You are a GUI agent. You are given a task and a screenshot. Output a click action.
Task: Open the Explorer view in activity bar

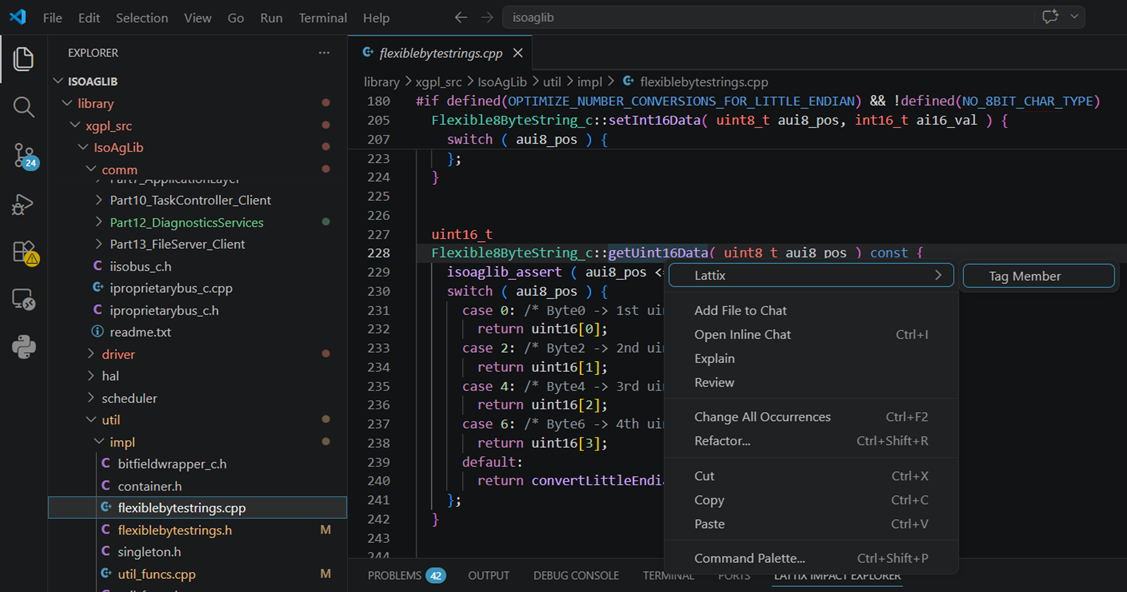click(23, 59)
